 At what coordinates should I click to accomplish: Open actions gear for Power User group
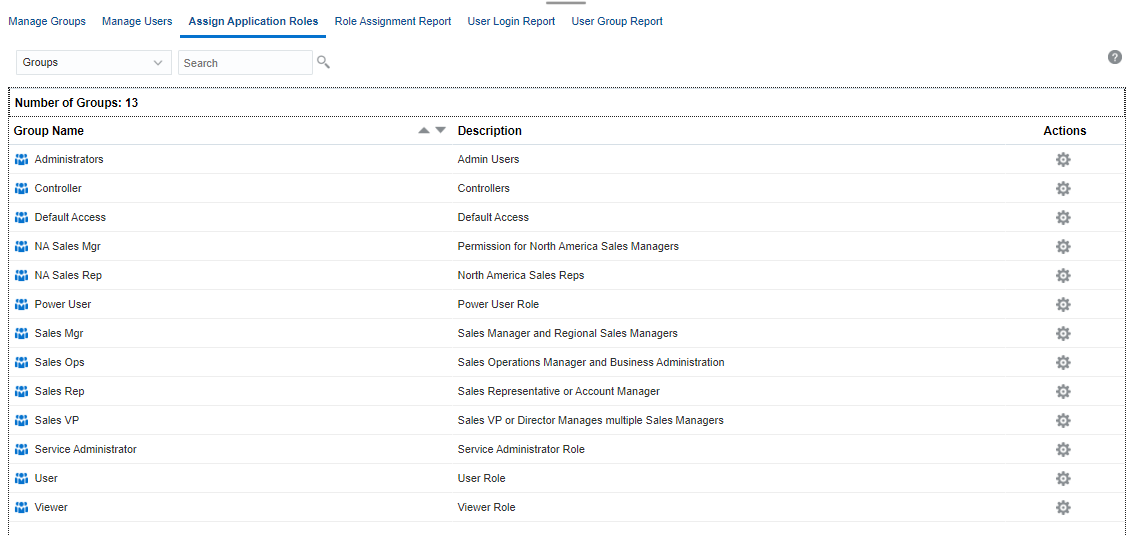point(1063,305)
